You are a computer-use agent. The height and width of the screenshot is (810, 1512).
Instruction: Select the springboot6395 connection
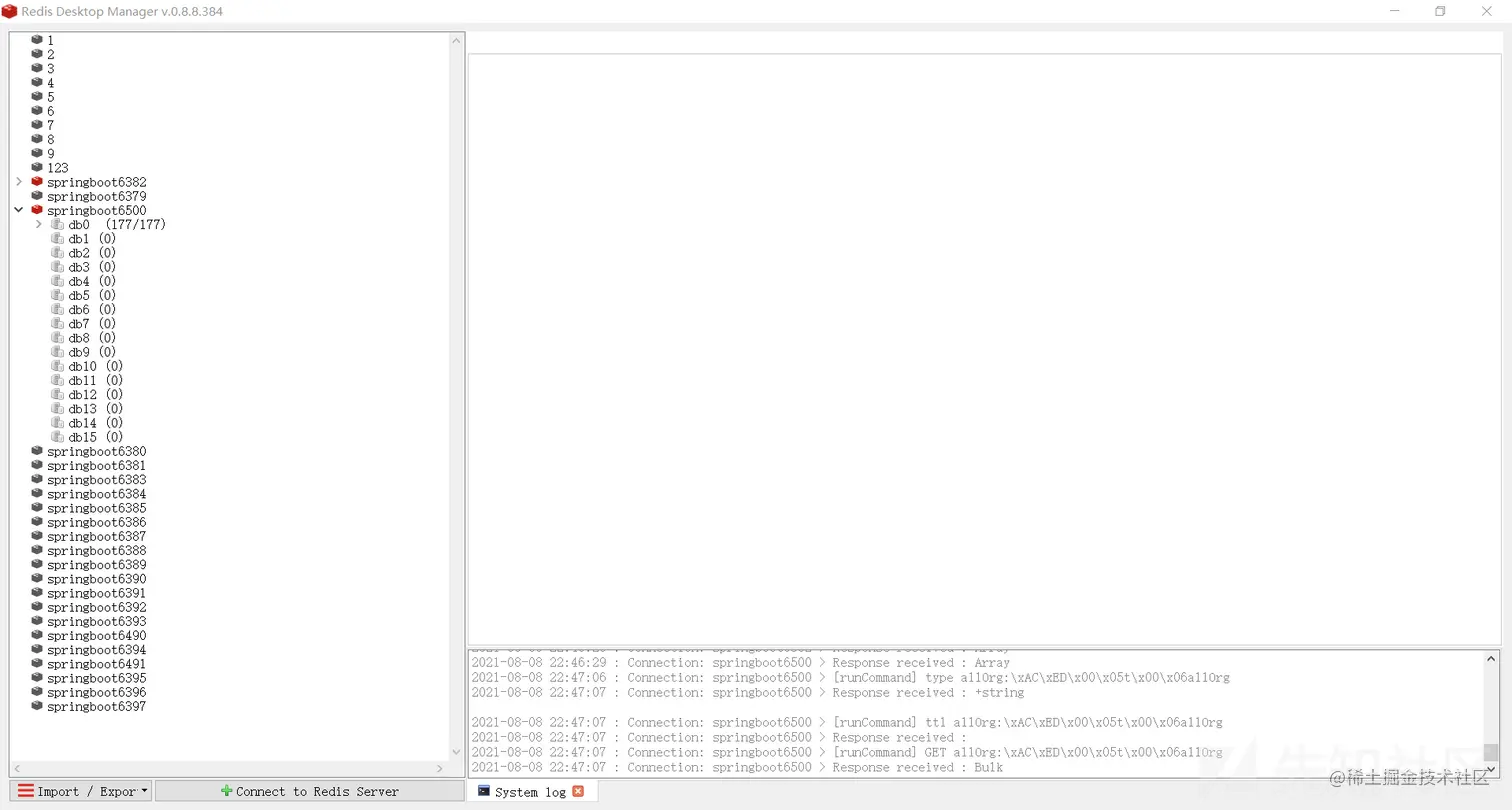coord(96,678)
